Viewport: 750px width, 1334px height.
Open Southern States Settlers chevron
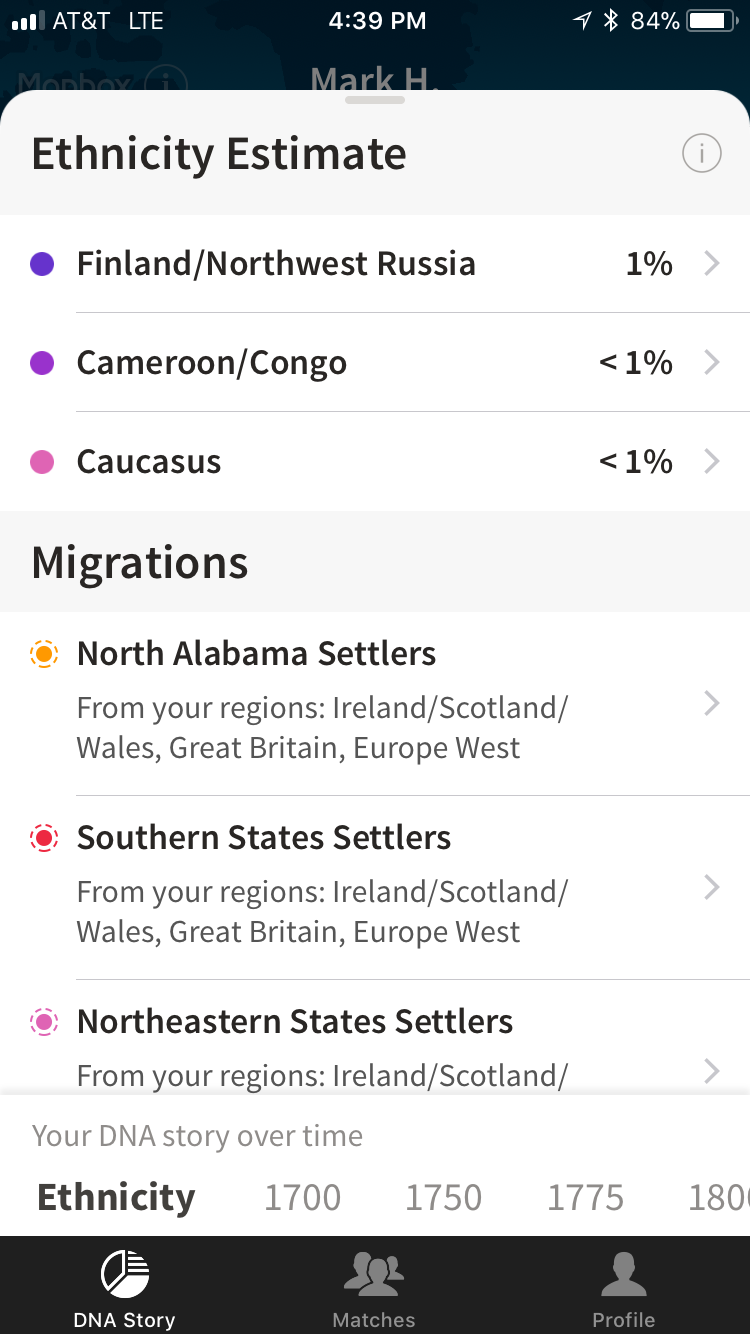(712, 888)
